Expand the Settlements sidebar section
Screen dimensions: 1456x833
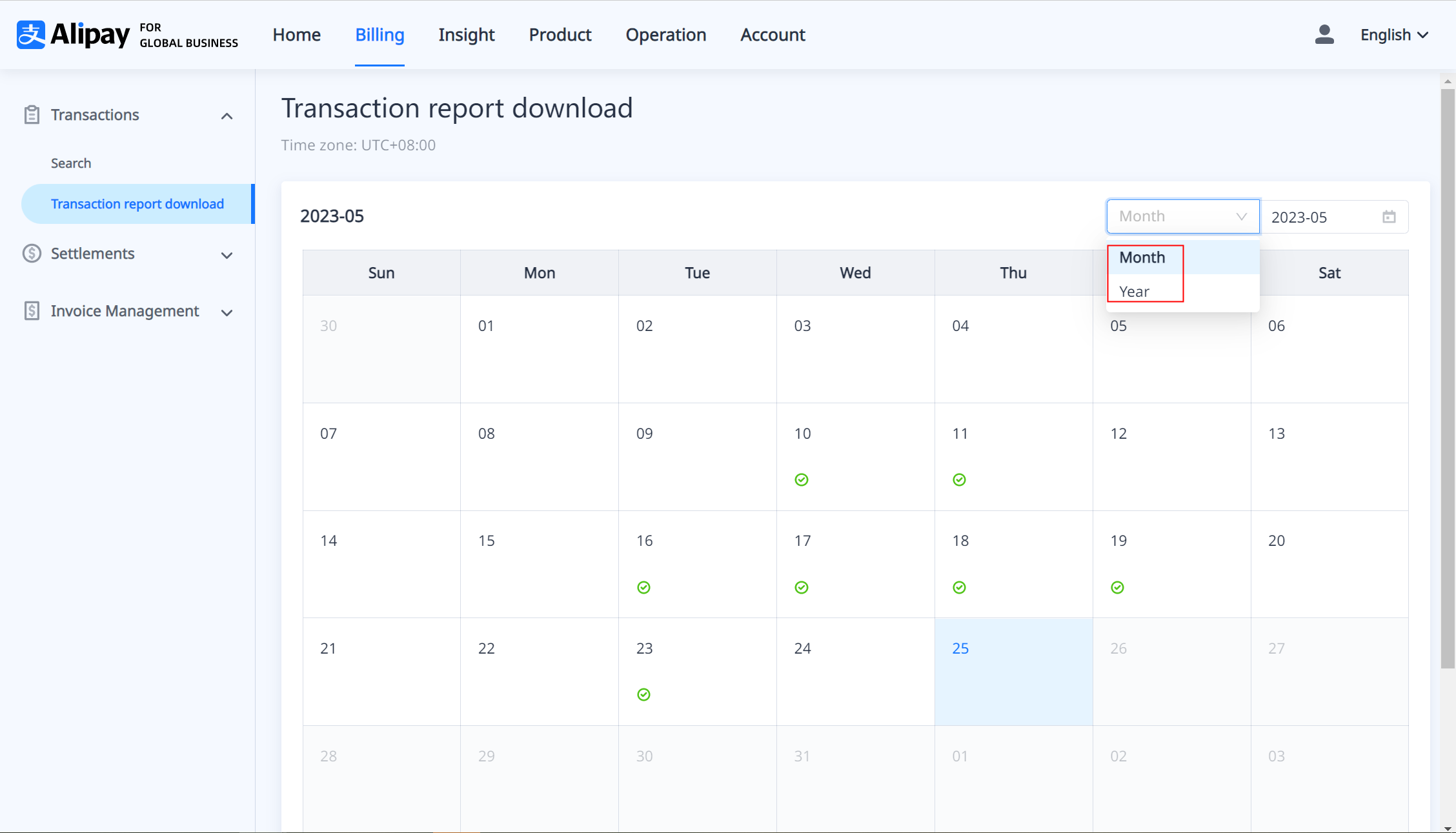pos(227,255)
